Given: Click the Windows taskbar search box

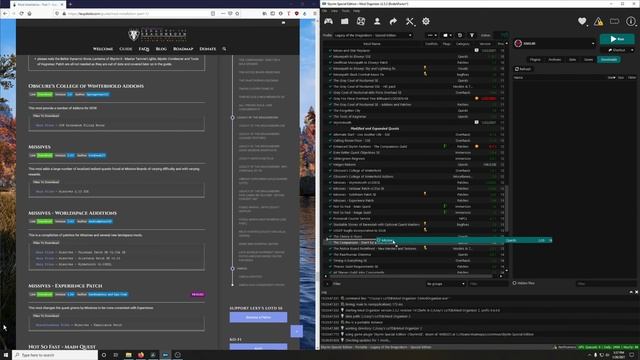Looking at the screenshot, I should [x=56, y=355].
